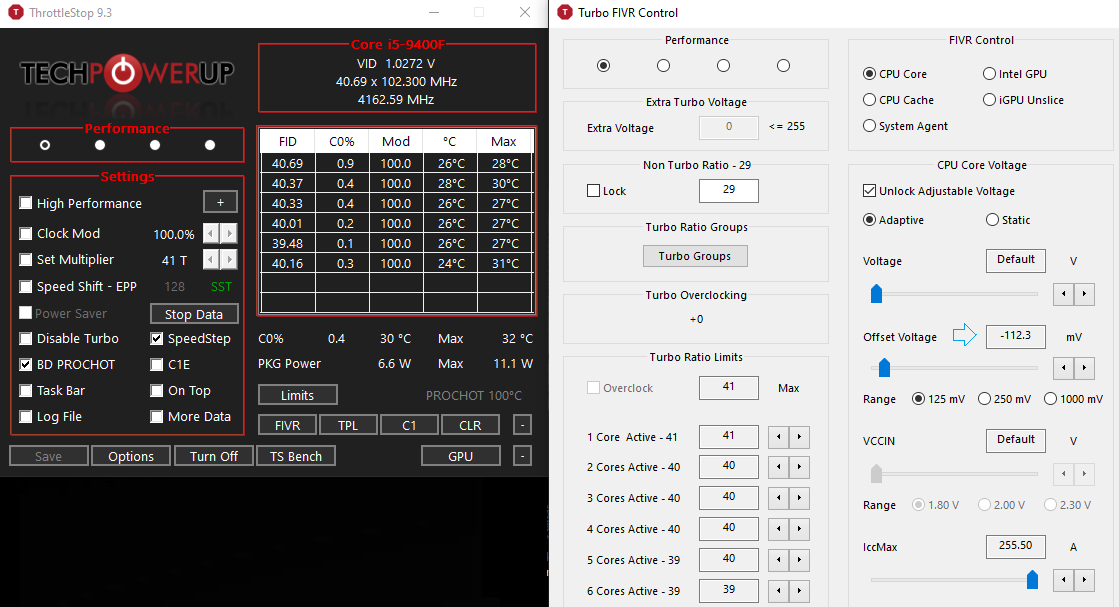The height and width of the screenshot is (607, 1119).
Task: Increase CPU Core Voltage right arrow
Action: [x=1085, y=293]
